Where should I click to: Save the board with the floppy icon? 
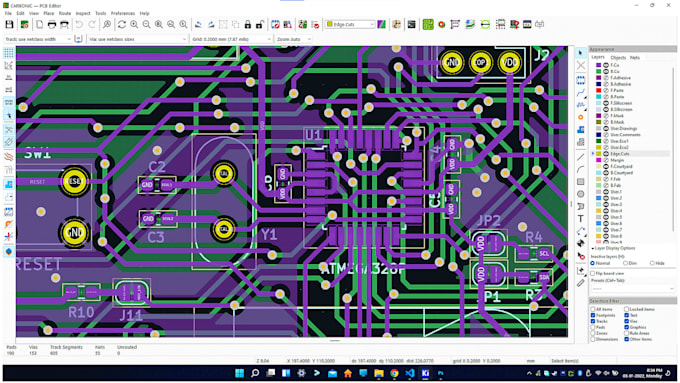tap(9, 25)
